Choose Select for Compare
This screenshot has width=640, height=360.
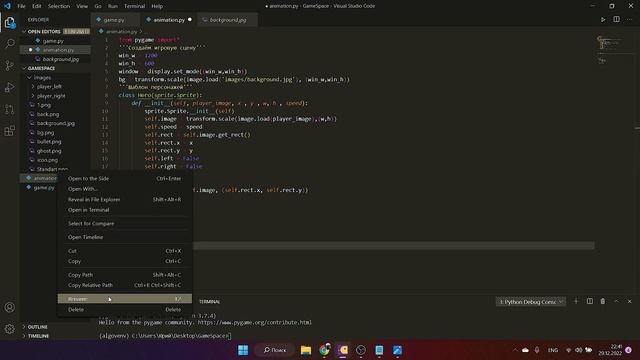pos(124,224)
